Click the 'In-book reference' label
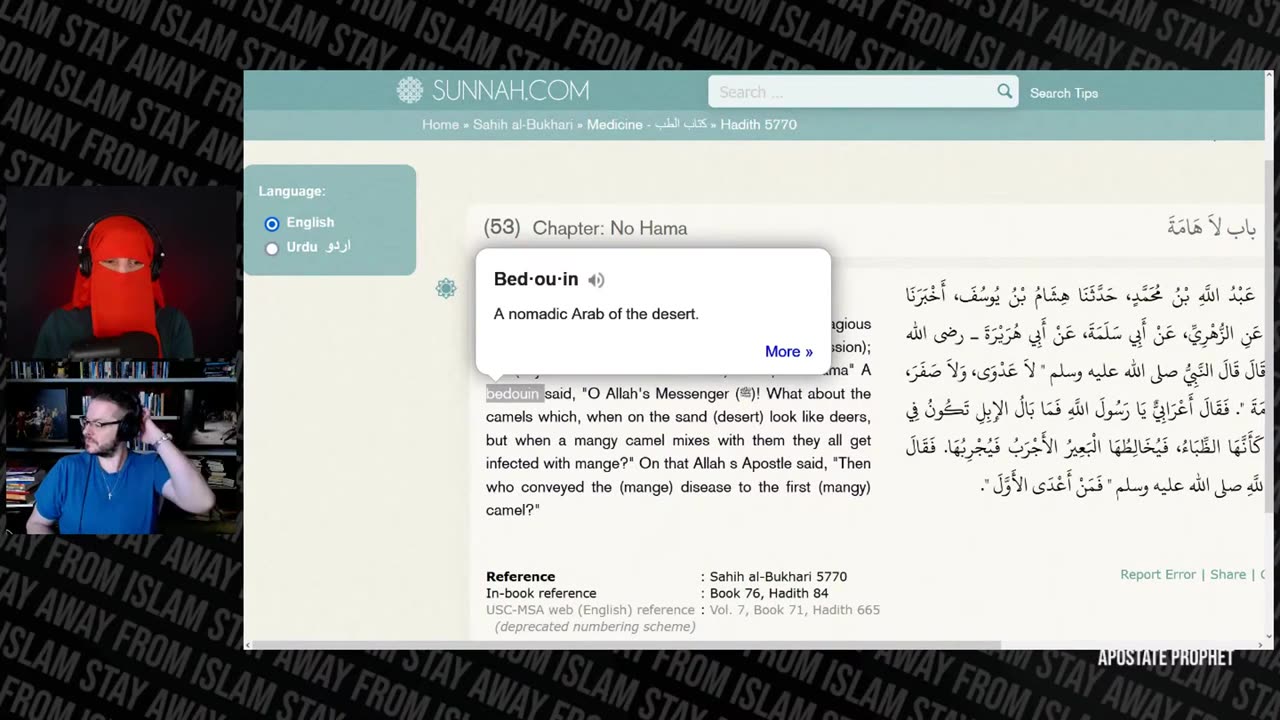Screen dimensions: 1280x720 (541, 593)
